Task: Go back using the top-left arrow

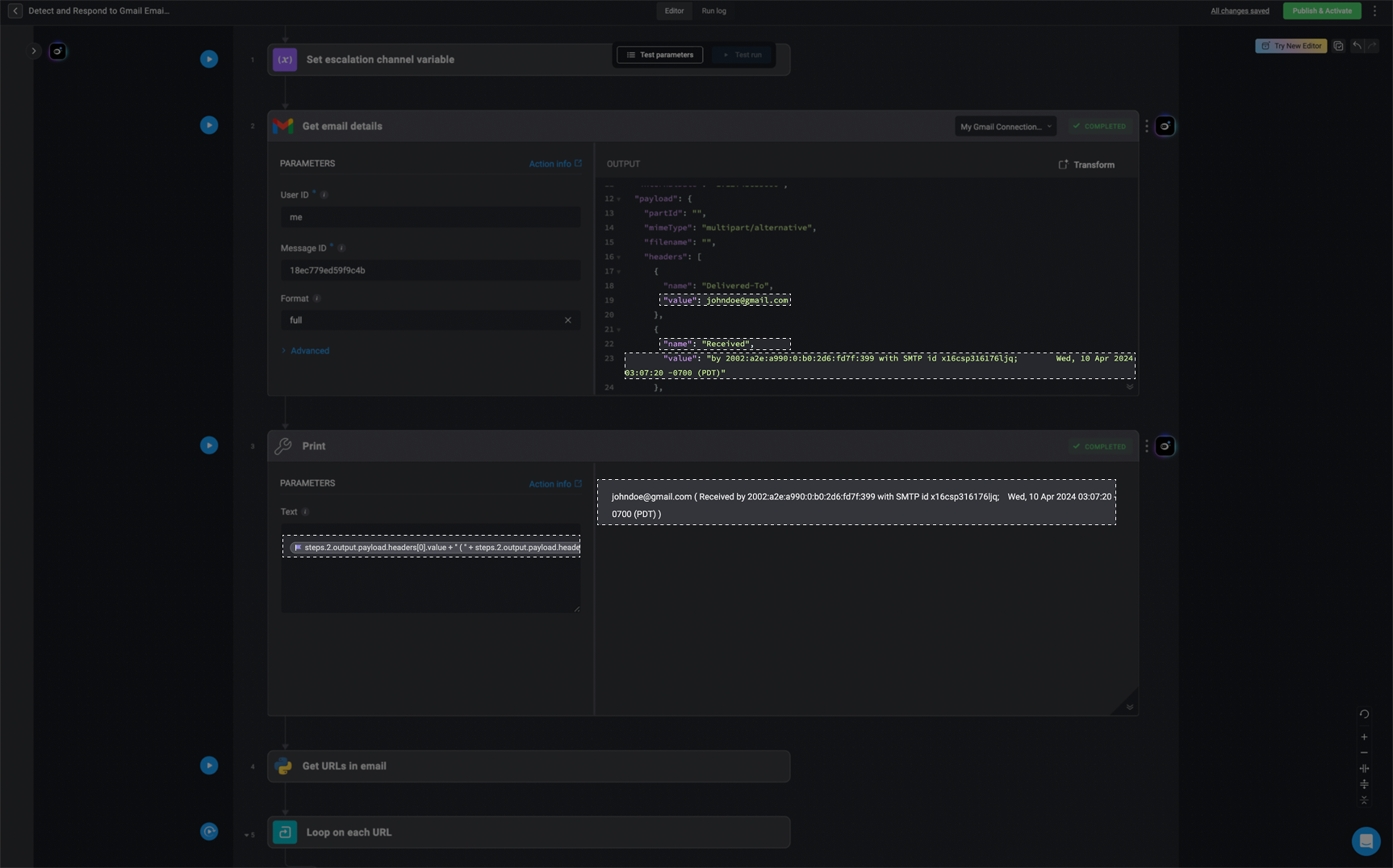Action: point(15,11)
